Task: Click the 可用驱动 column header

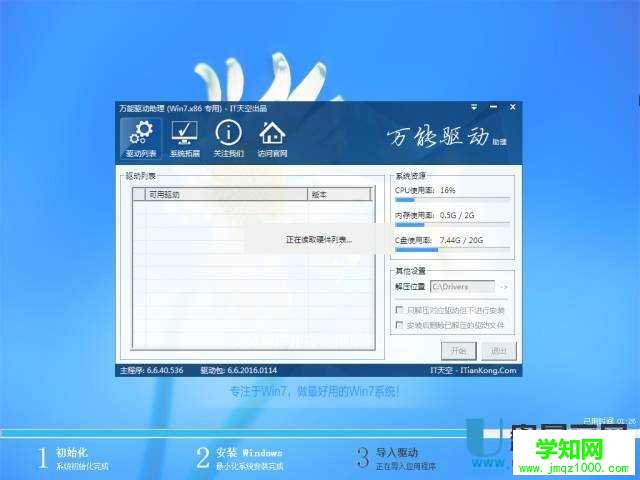Action: tap(226, 194)
